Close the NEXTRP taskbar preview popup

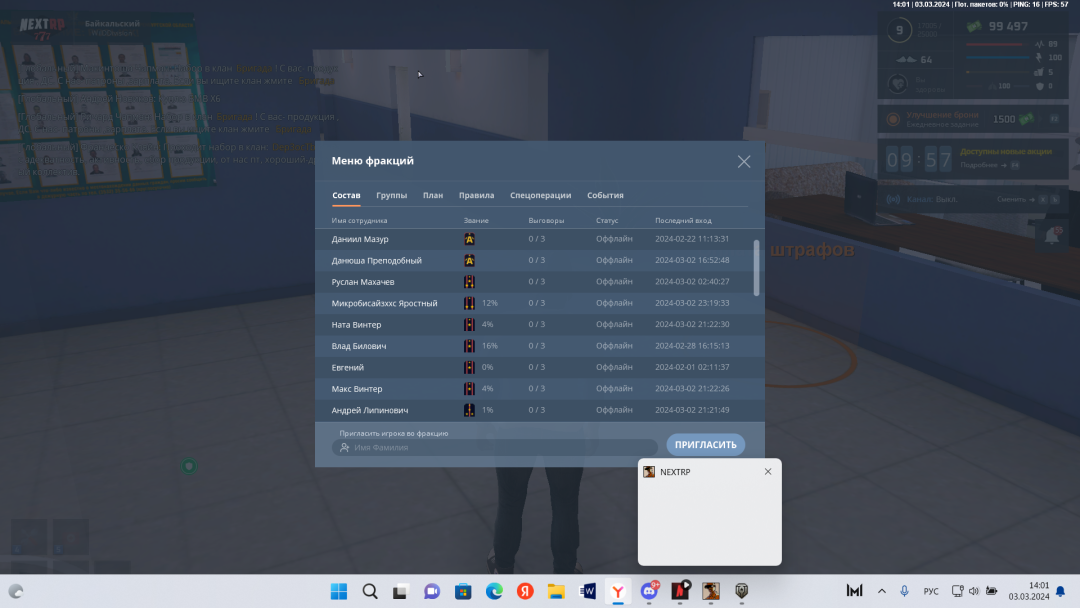pyautogui.click(x=768, y=472)
